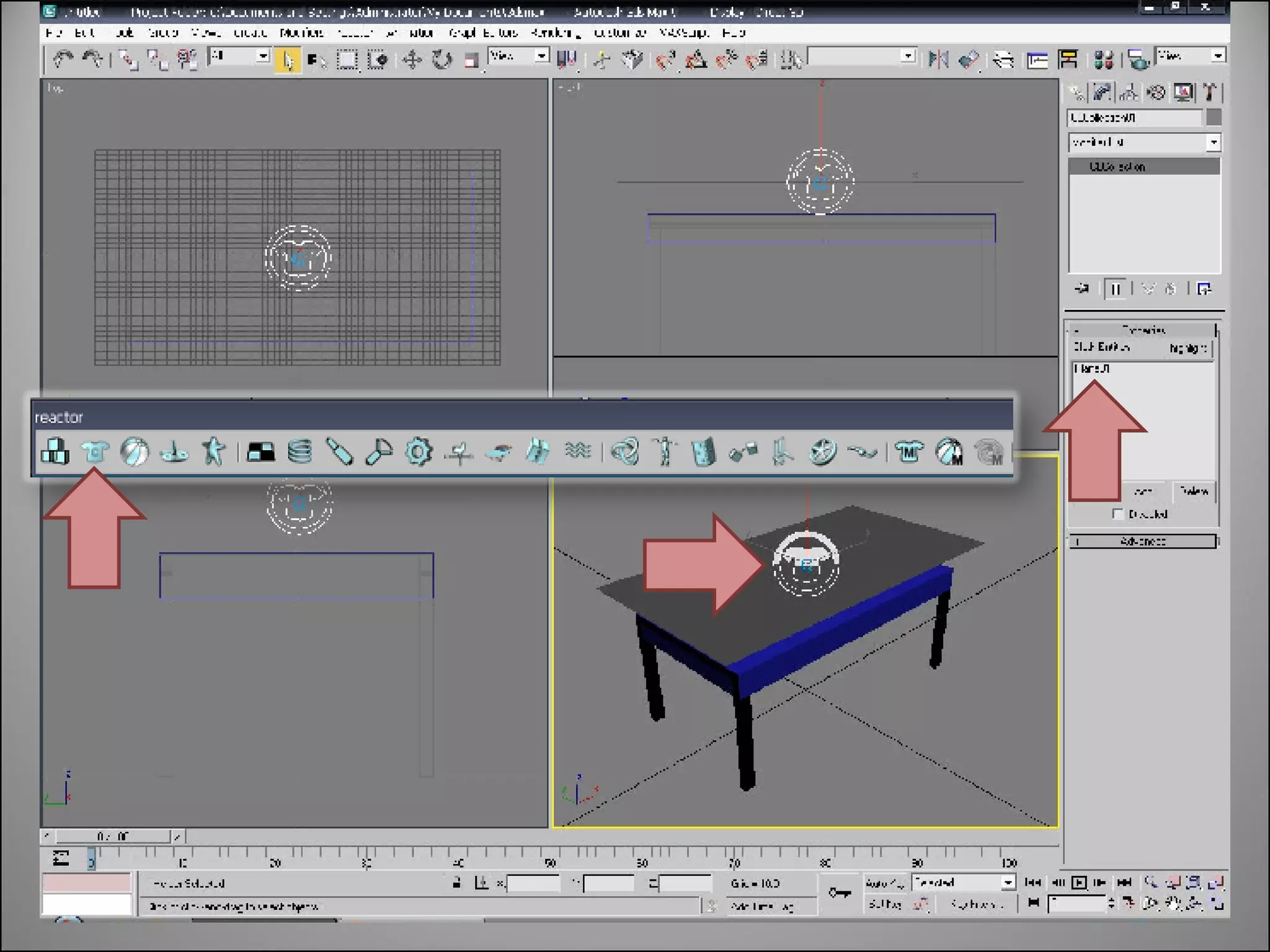This screenshot has width=1270, height=952.
Task: Create a reactor Water space warp
Action: [x=578, y=451]
